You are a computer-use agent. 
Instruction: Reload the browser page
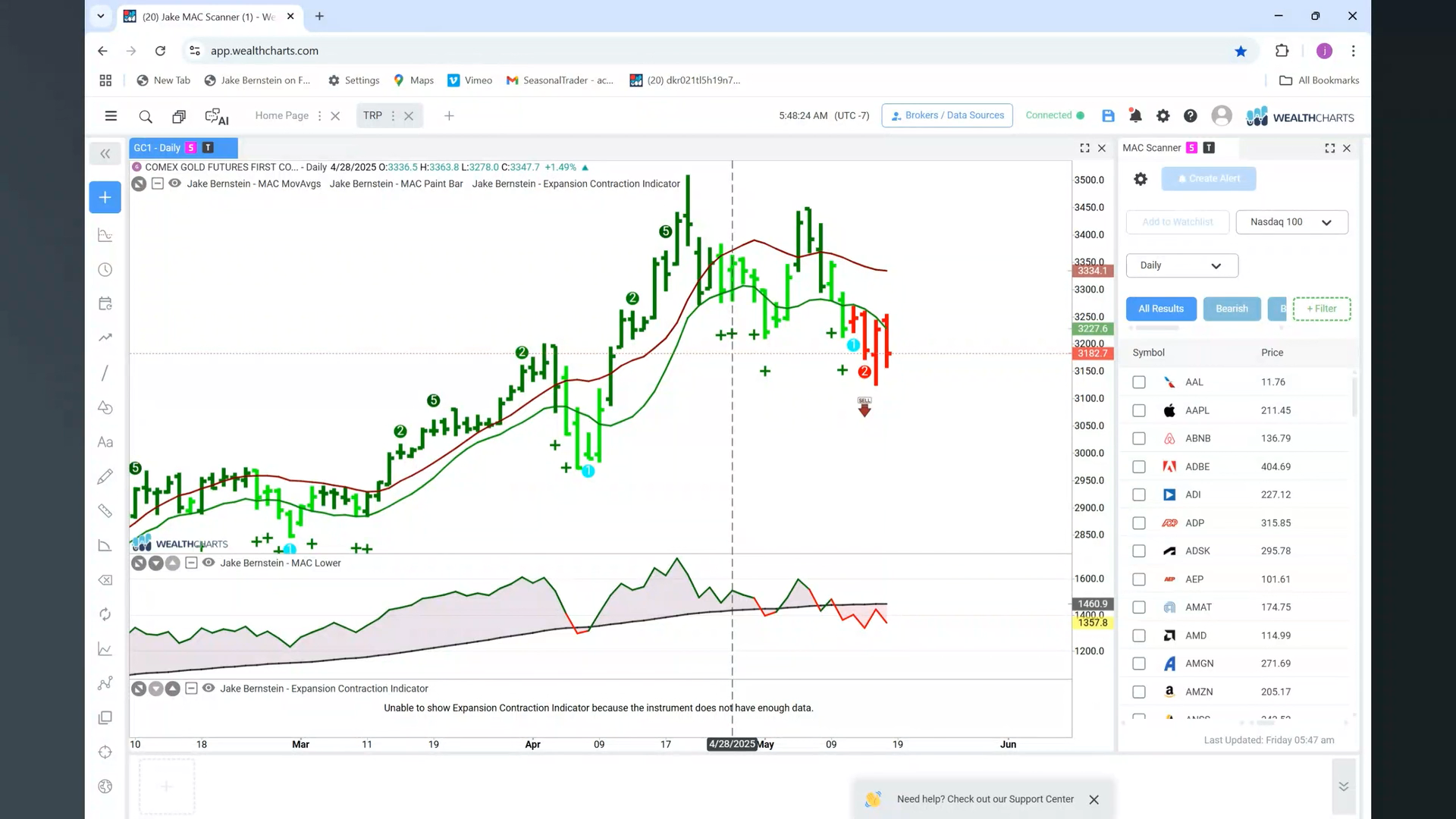160,51
